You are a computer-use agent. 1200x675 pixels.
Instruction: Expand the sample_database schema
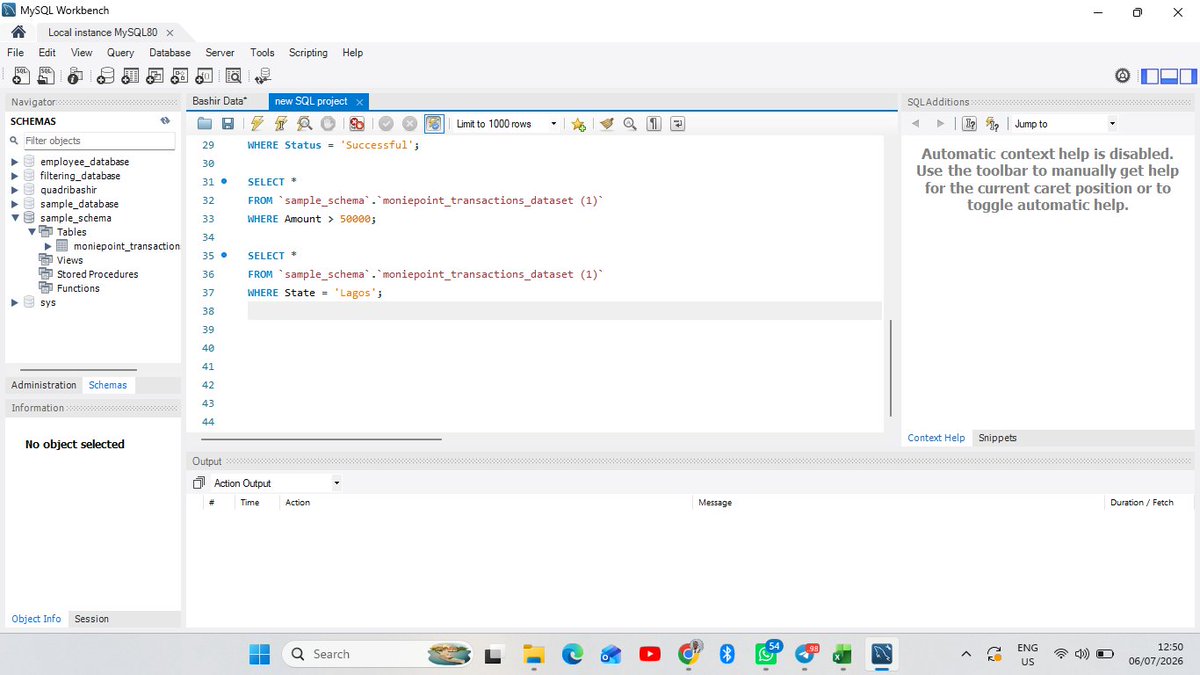click(14, 204)
